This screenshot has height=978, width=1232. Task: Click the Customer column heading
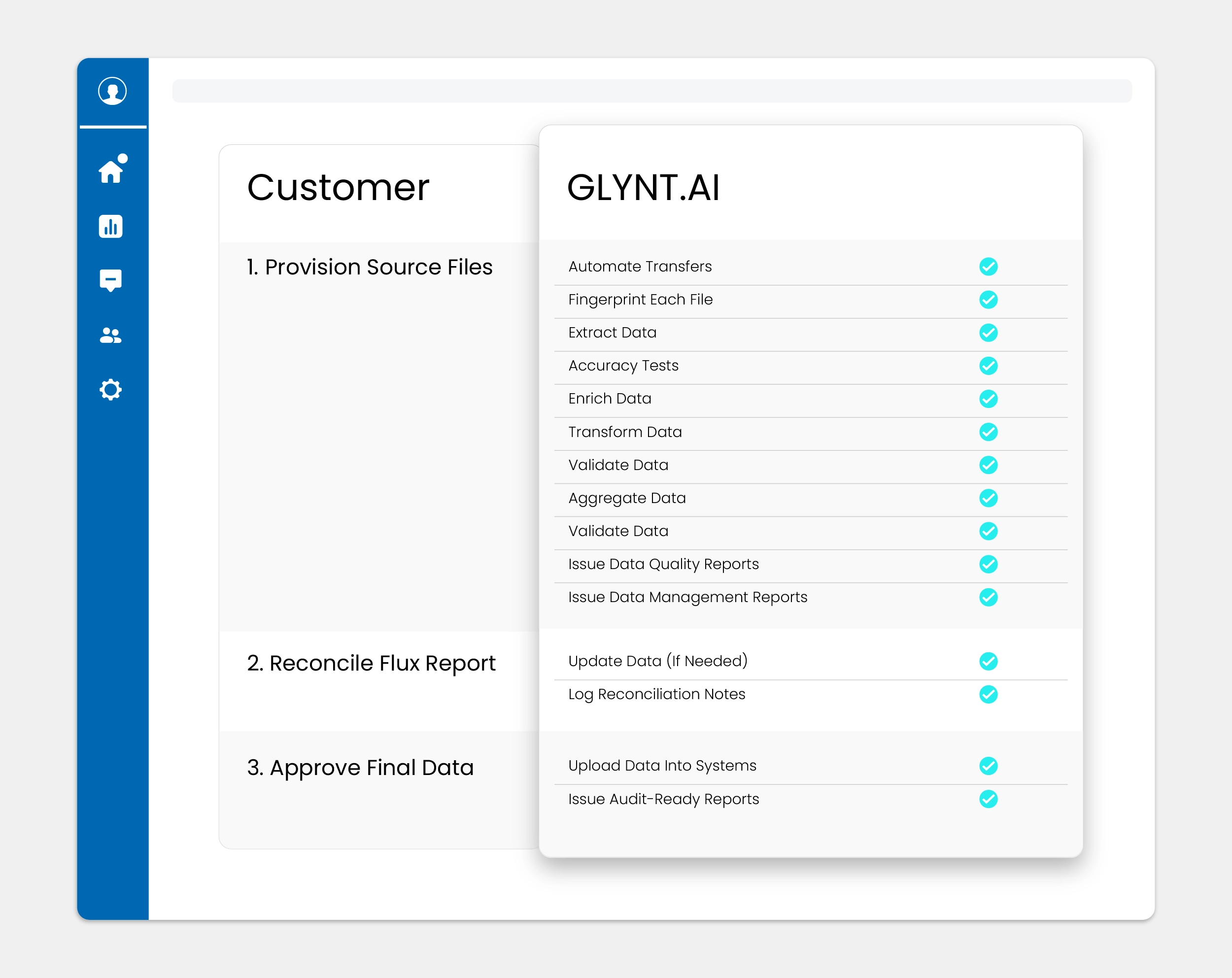click(x=338, y=187)
